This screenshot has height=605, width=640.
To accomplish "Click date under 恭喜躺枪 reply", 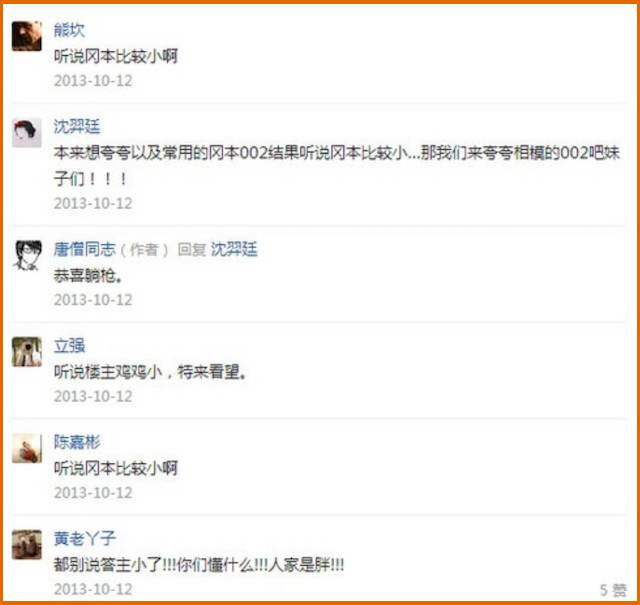I will click(93, 300).
